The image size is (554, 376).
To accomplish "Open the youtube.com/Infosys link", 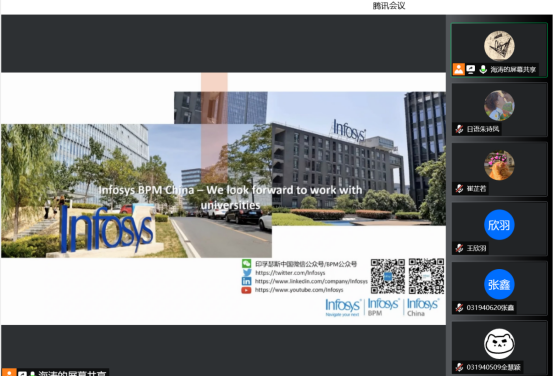I will pos(299,290).
